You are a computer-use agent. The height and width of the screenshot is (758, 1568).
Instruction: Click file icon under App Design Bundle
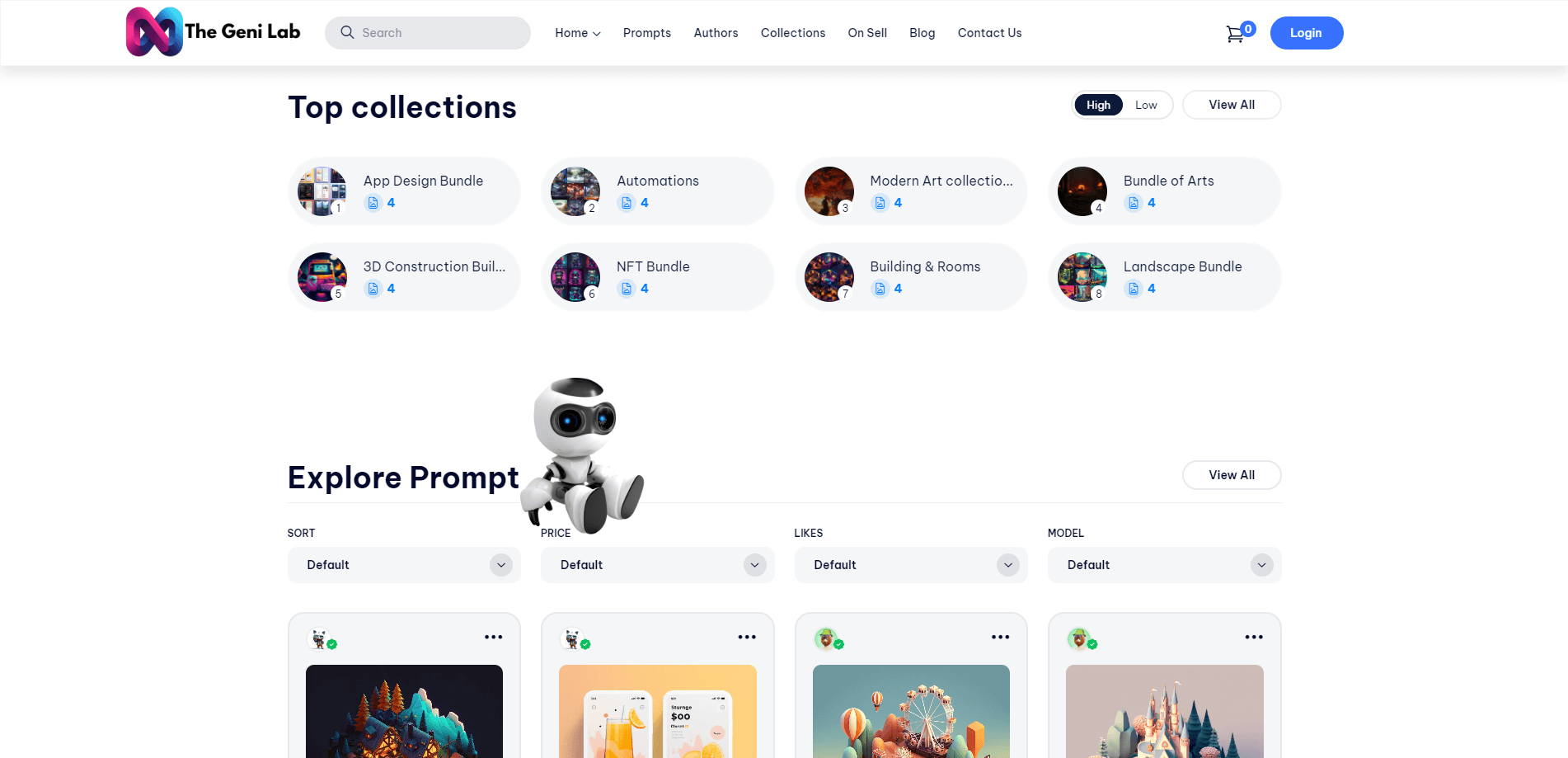pyautogui.click(x=373, y=203)
